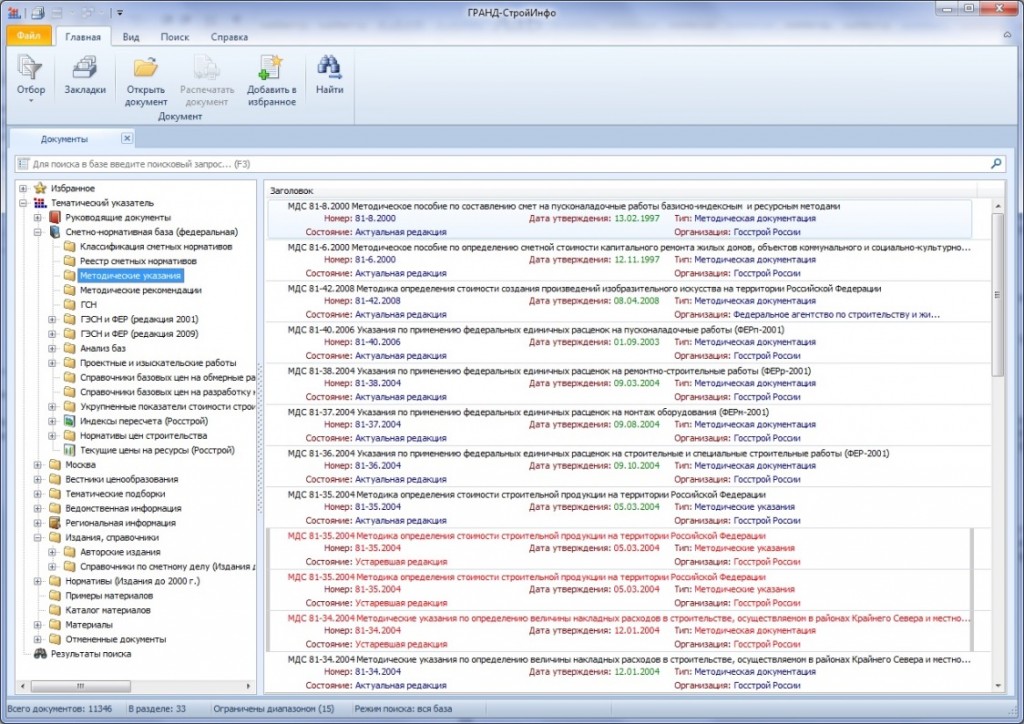Click the document list vertical scrollbar thumb
1024x724 pixels.
click(997, 294)
